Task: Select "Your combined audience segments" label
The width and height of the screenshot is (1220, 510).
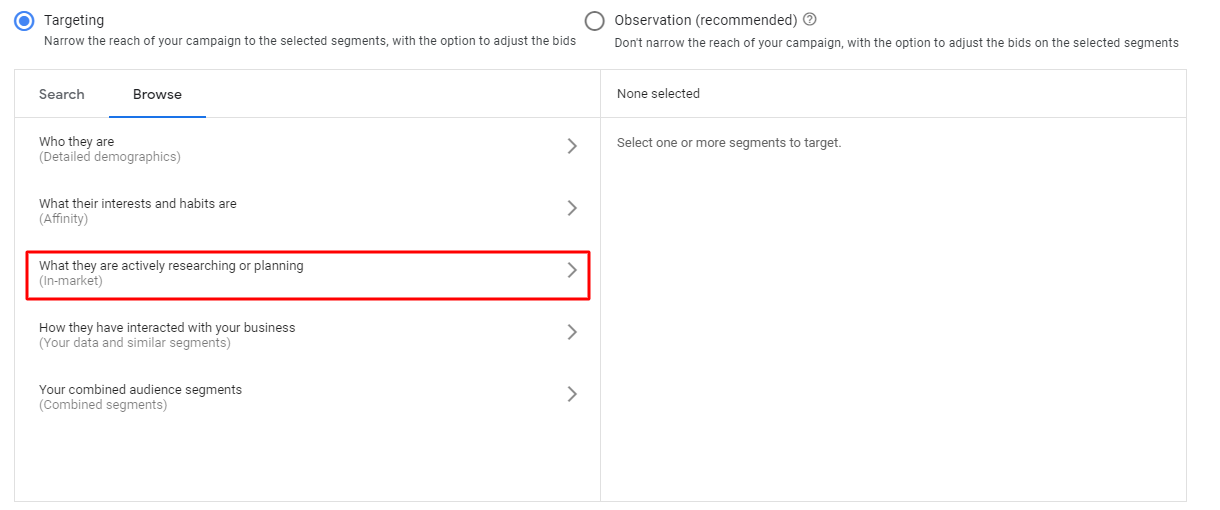Action: coord(140,390)
